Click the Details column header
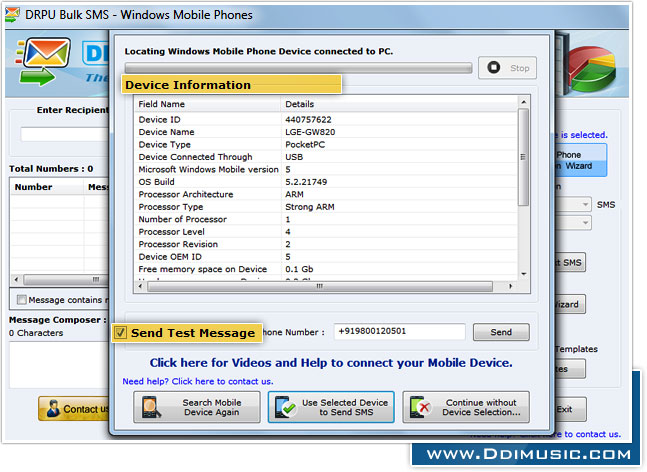 pos(399,104)
